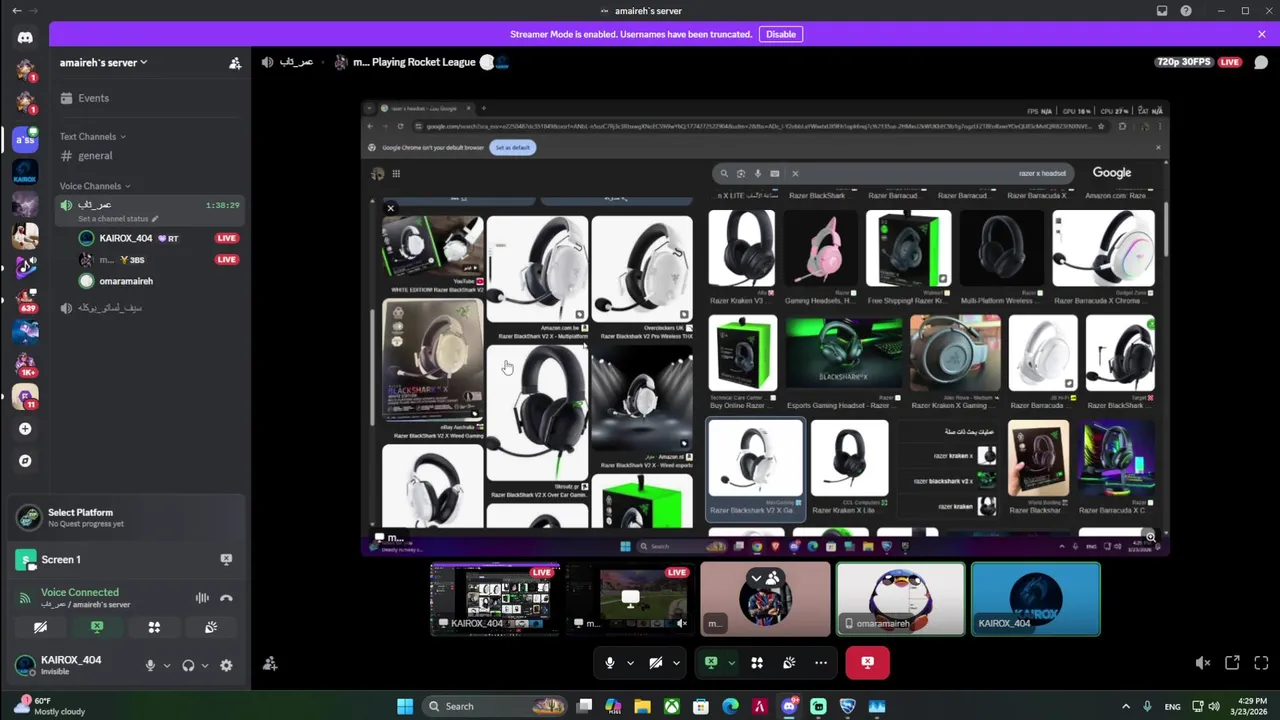Open the Select Platform quest panel
This screenshot has height=720, width=1280.
click(x=125, y=517)
